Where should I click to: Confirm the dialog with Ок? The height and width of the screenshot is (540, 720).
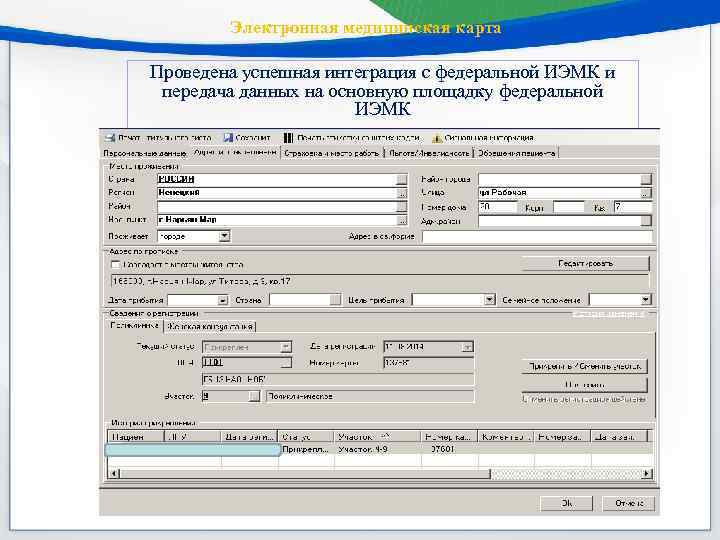pos(567,503)
